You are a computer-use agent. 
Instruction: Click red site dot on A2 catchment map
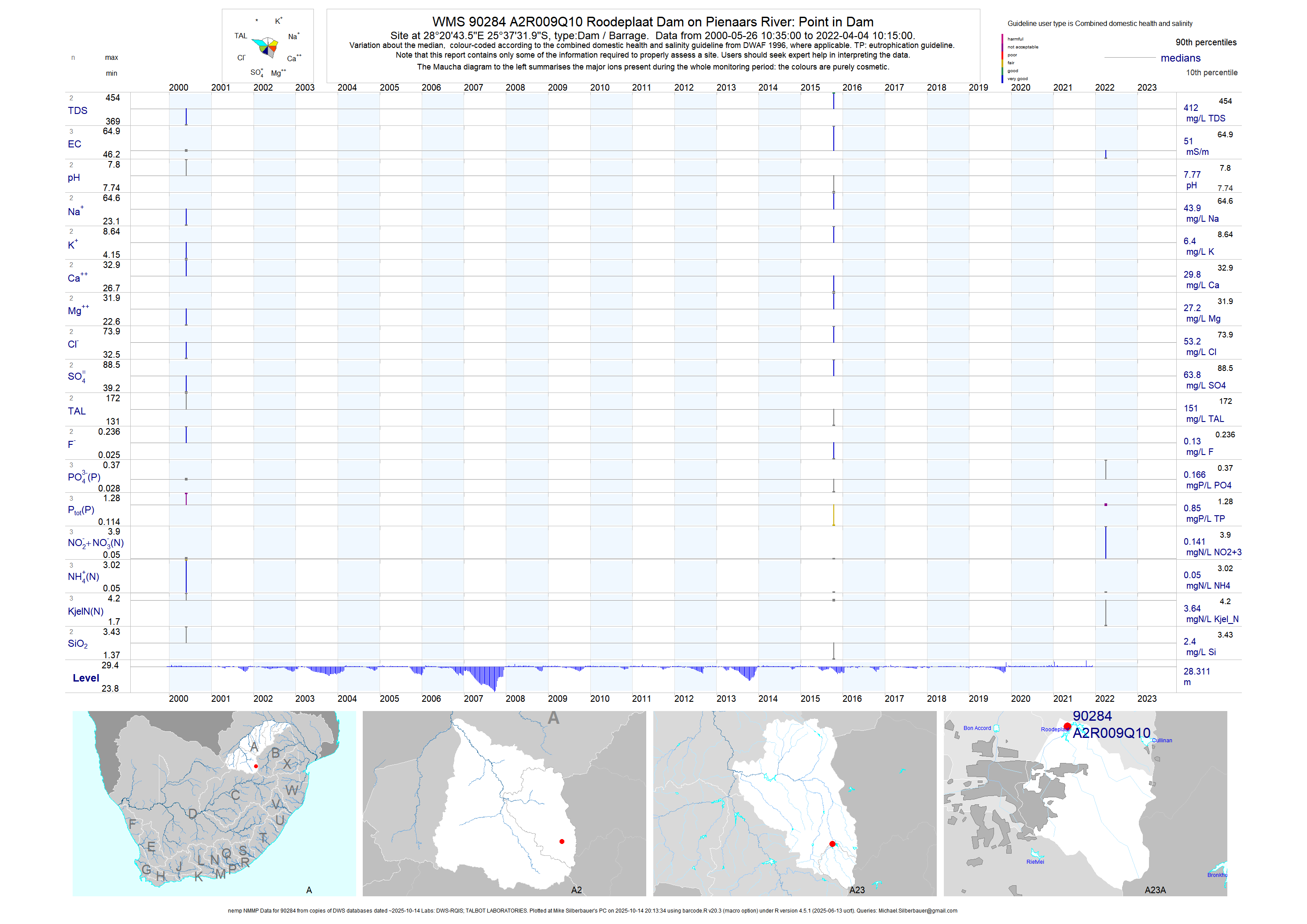tap(562, 841)
